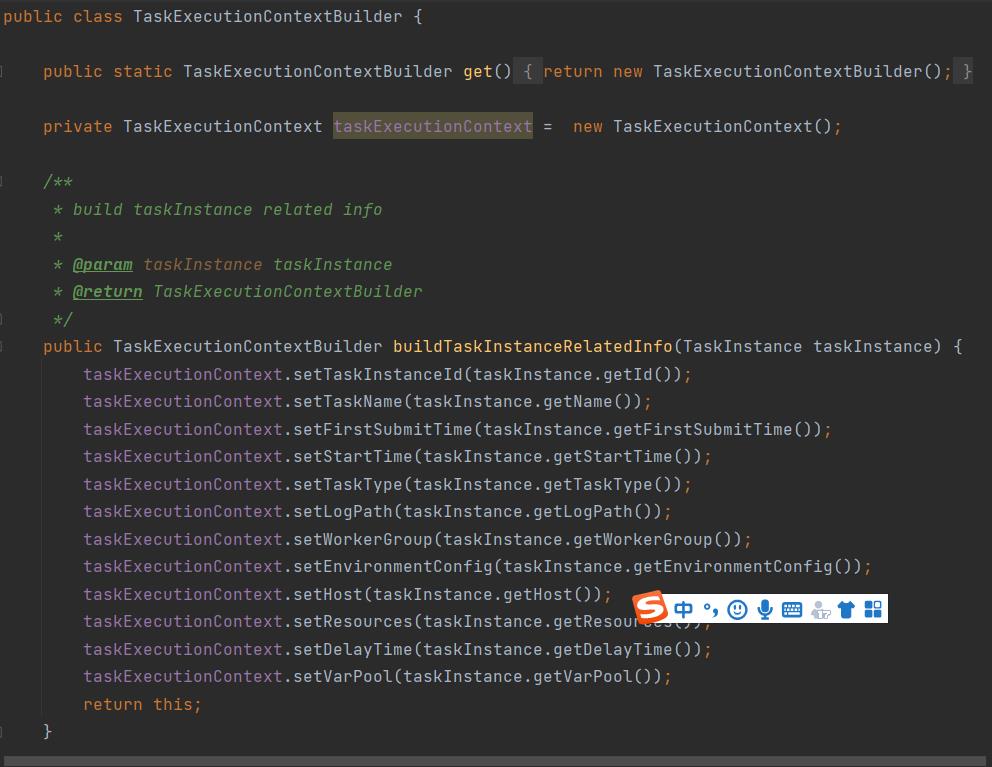Click setHost call in the code

tap(328, 595)
